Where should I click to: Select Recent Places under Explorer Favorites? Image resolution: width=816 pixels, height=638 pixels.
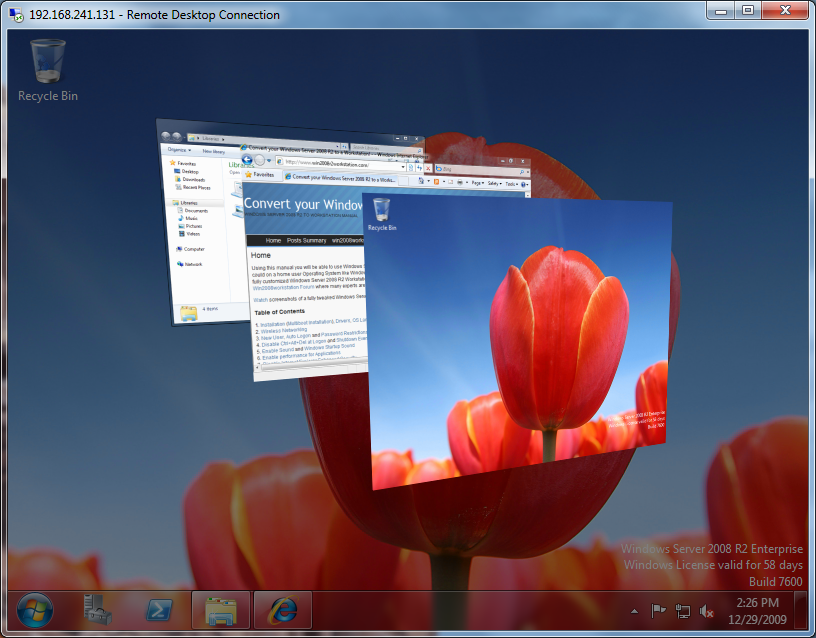coord(193,187)
